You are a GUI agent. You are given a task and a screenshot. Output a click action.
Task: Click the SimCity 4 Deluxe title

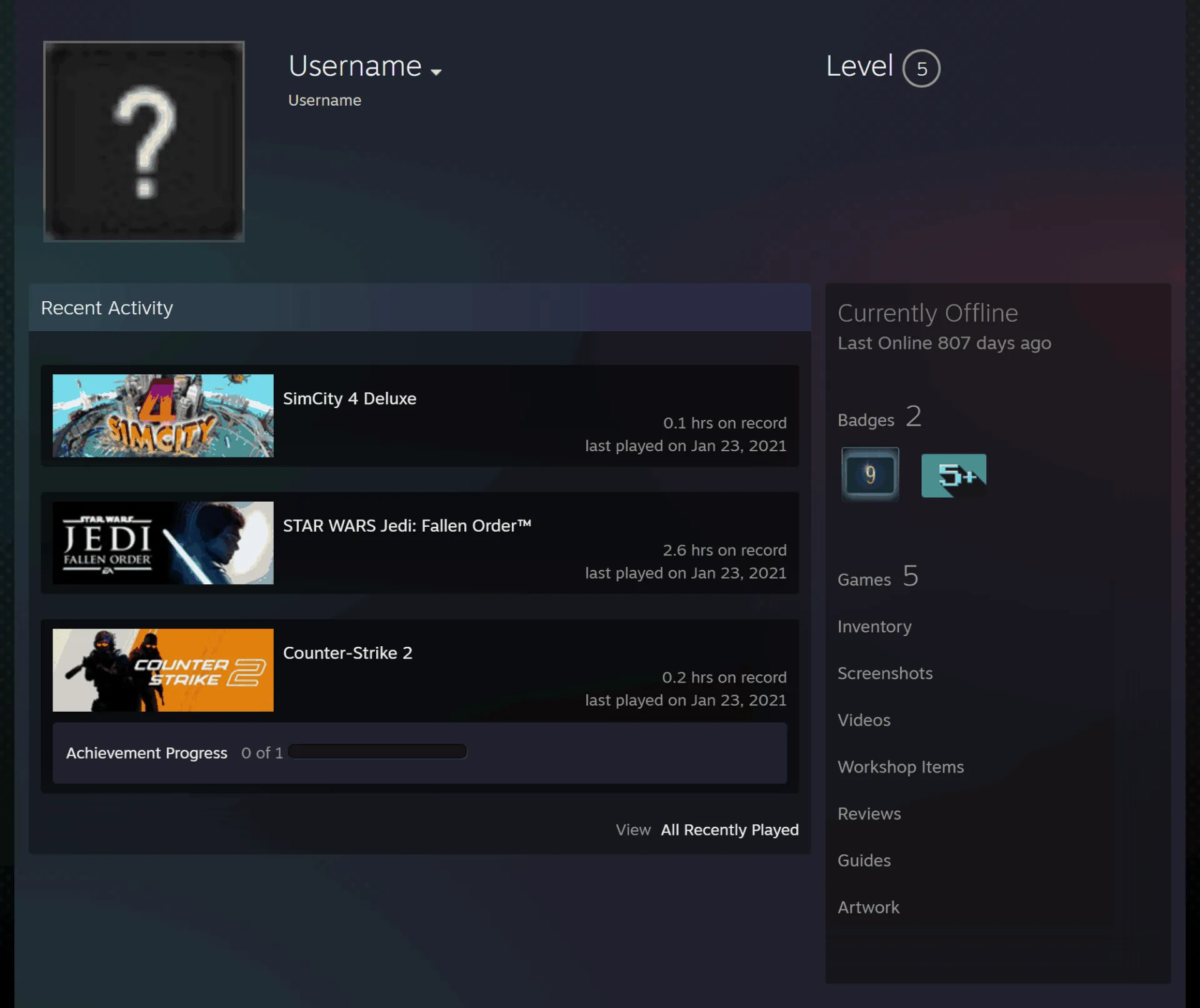[349, 399]
